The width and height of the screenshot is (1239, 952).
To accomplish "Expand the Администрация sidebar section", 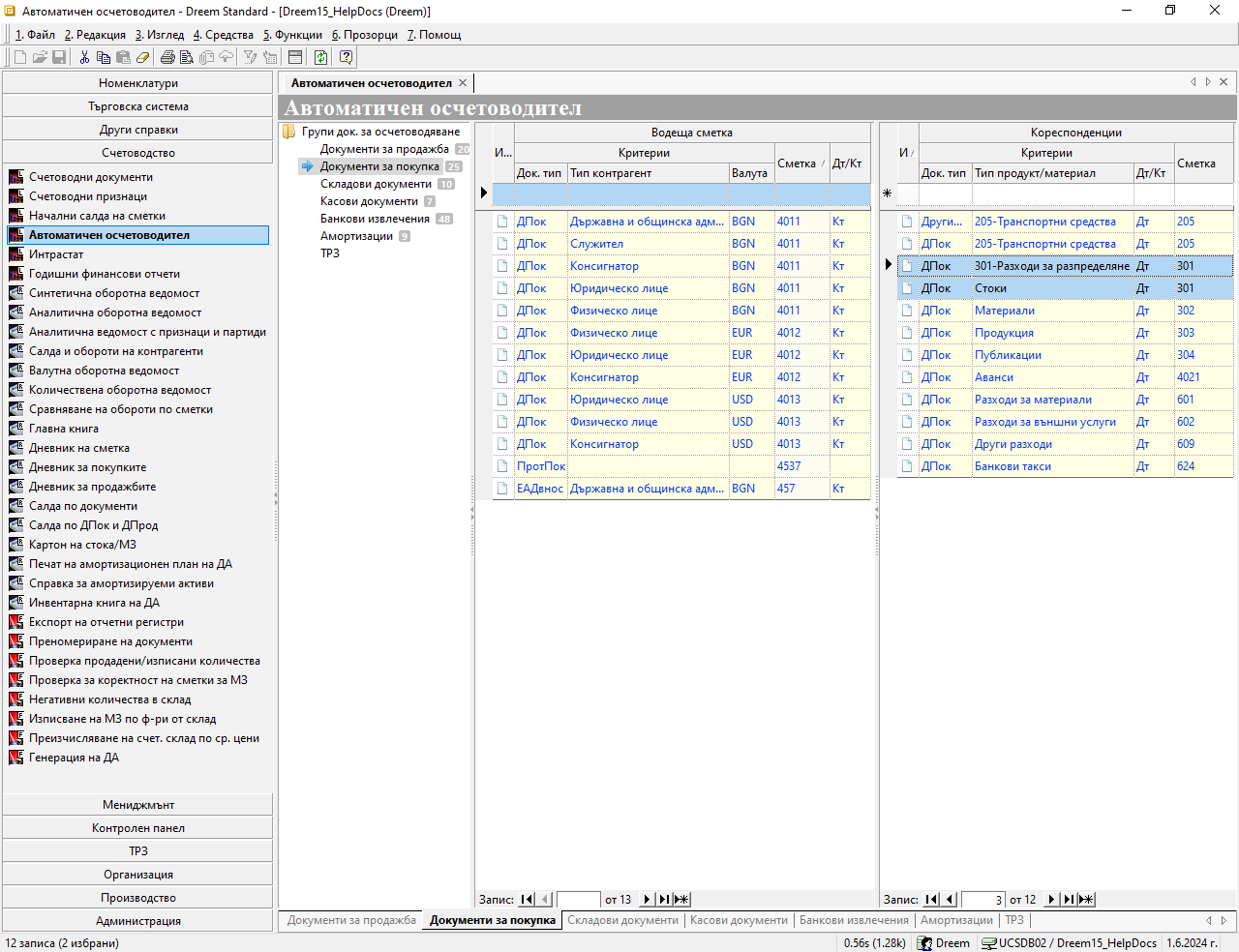I will click(137, 921).
